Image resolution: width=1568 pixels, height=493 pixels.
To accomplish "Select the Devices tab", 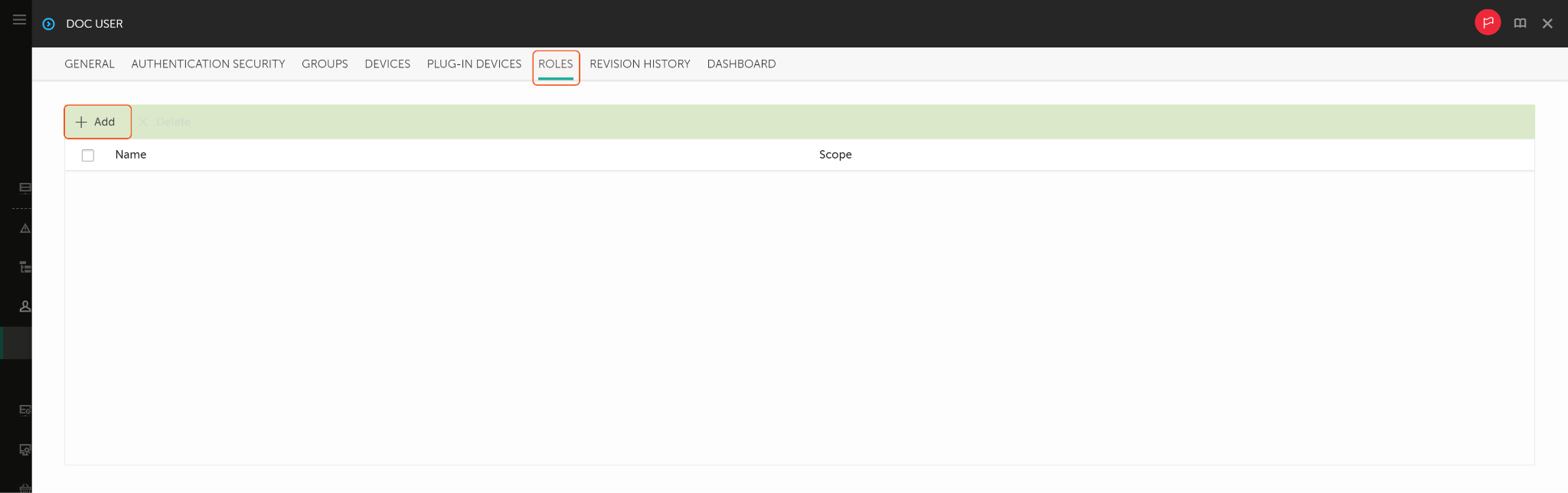I will pos(387,64).
